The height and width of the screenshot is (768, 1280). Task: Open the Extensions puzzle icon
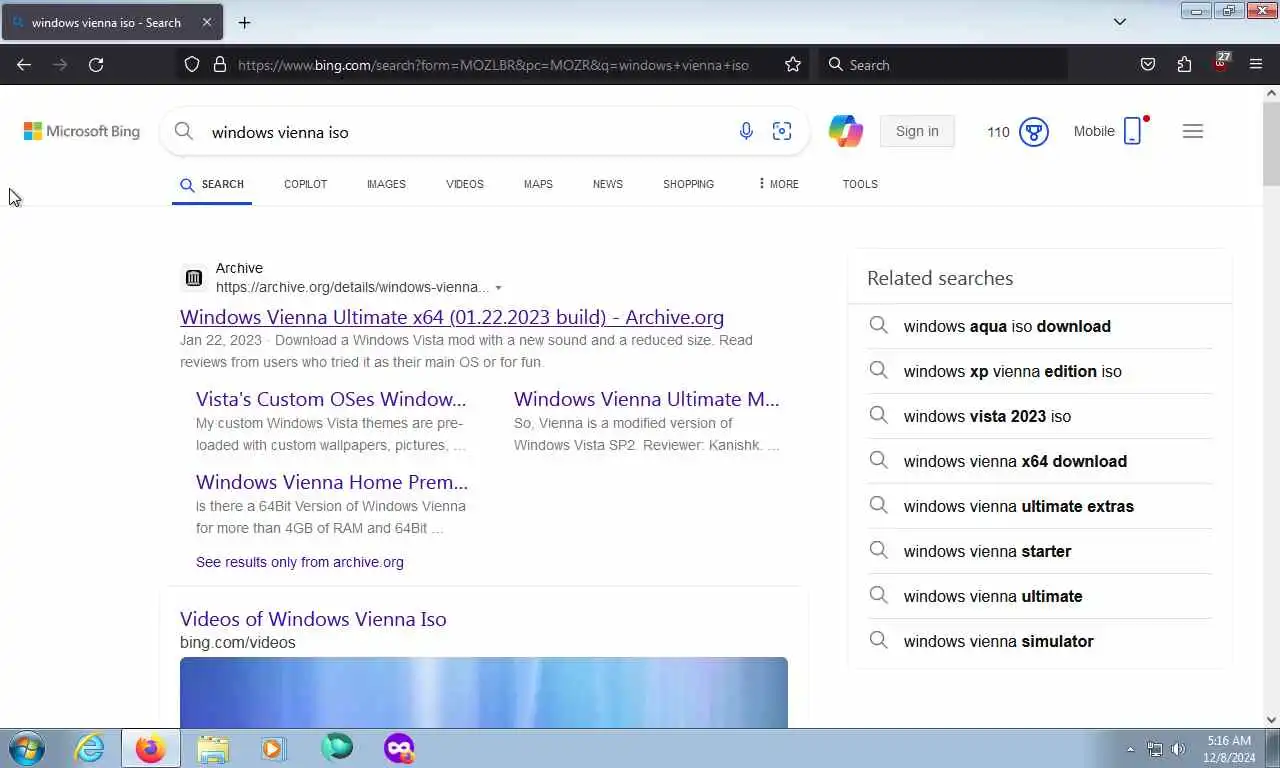point(1184,65)
